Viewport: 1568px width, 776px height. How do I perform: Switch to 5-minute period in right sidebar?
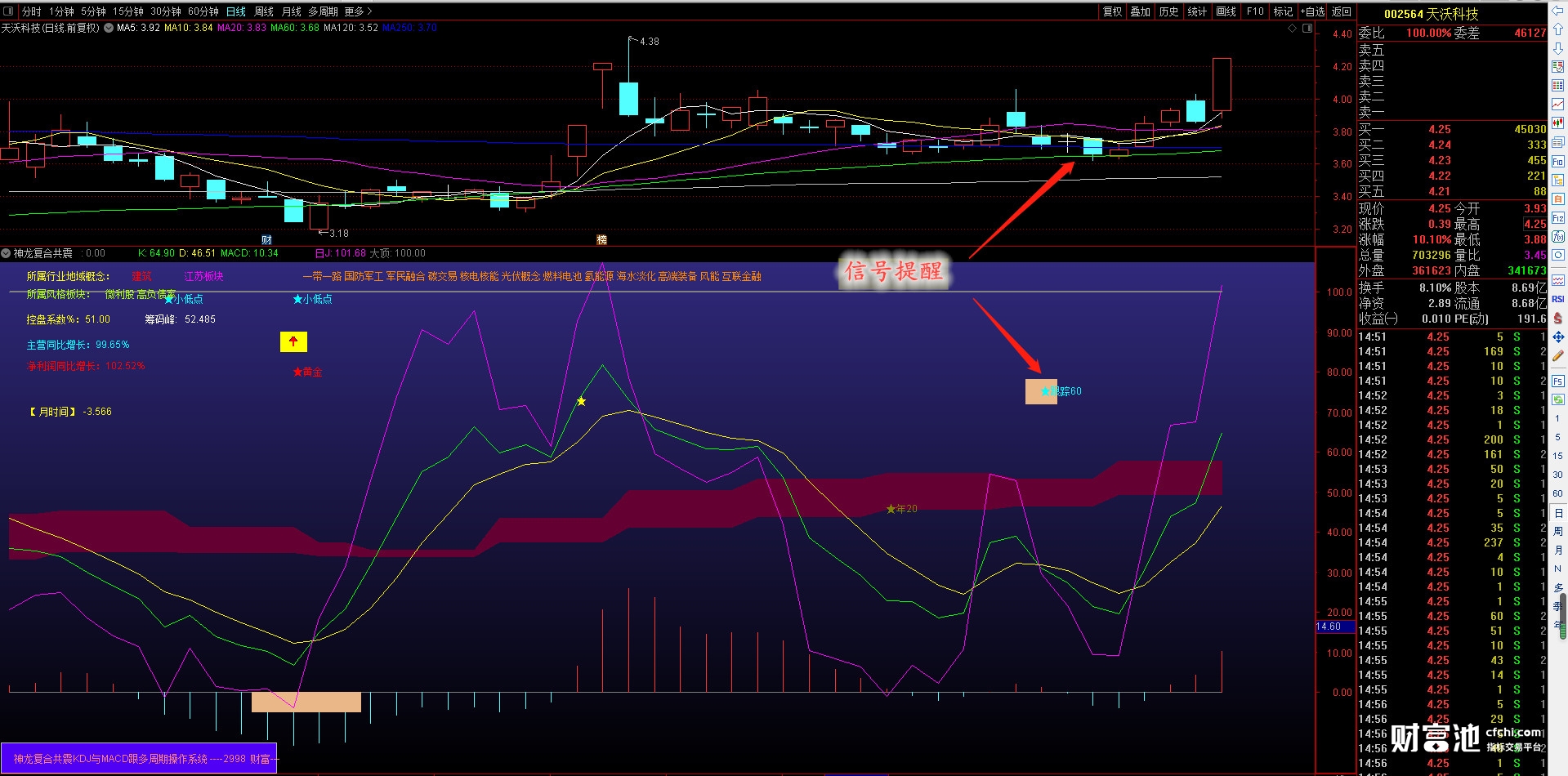click(1557, 437)
